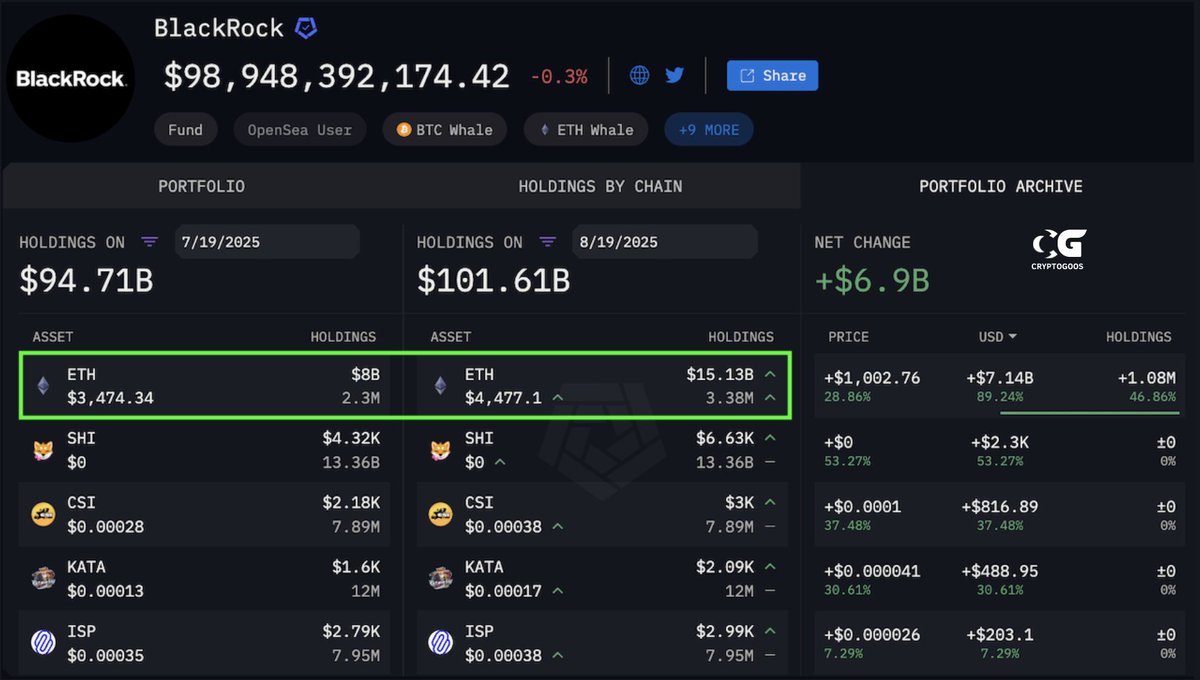Click PRICE column header in net change
Image resolution: width=1200 pixels, height=680 pixels.
pos(848,337)
